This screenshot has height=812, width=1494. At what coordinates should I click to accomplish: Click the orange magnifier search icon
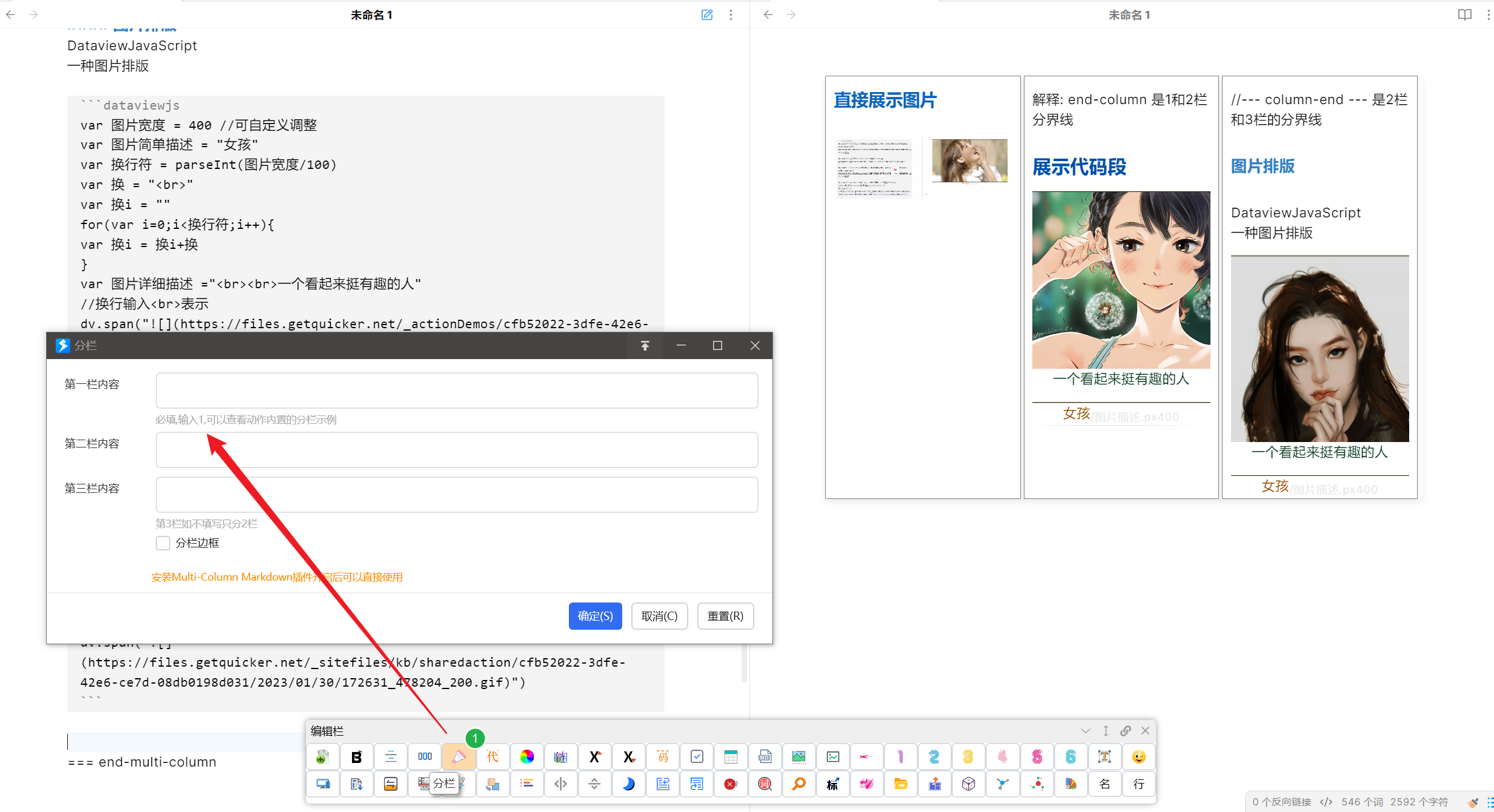coord(799,784)
